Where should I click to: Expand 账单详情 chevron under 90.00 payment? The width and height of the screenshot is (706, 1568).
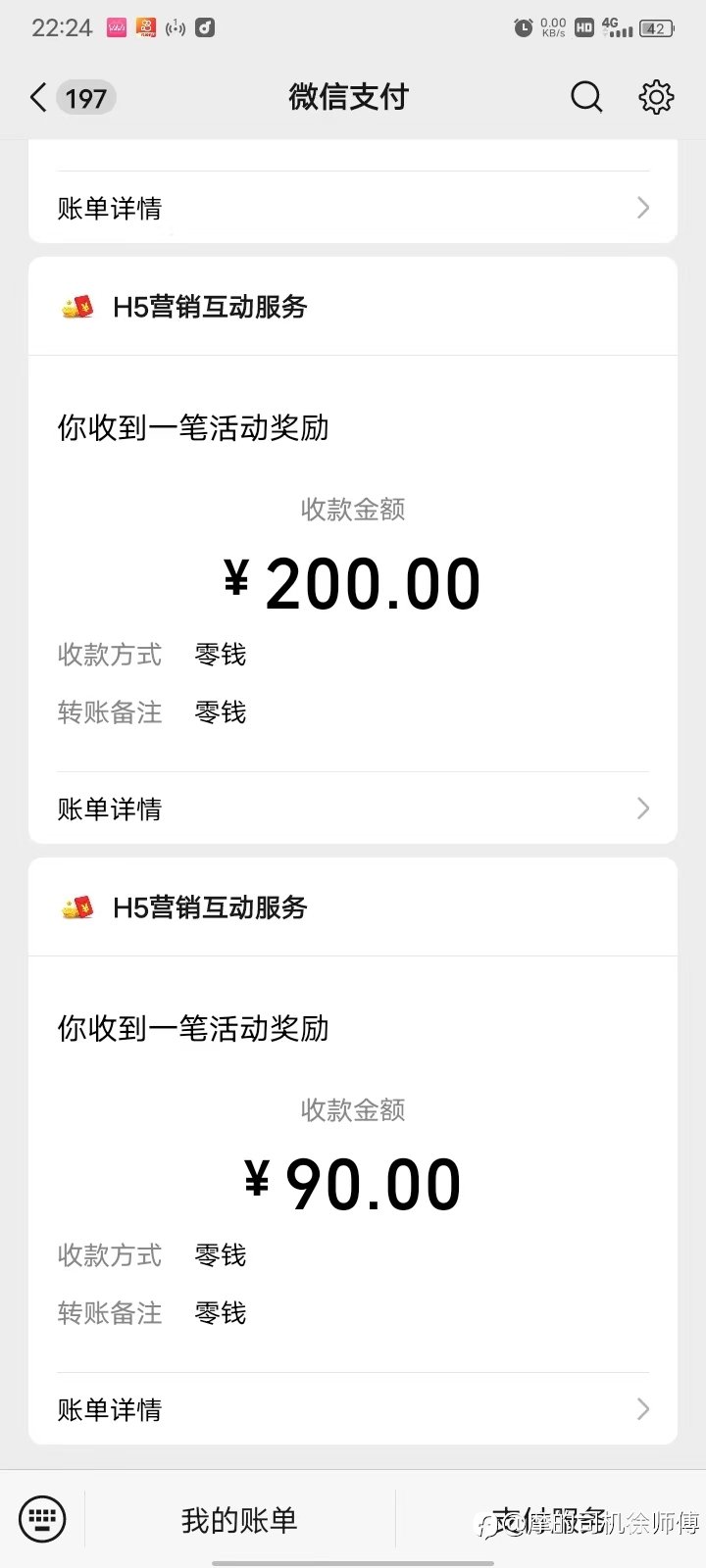643,1408
